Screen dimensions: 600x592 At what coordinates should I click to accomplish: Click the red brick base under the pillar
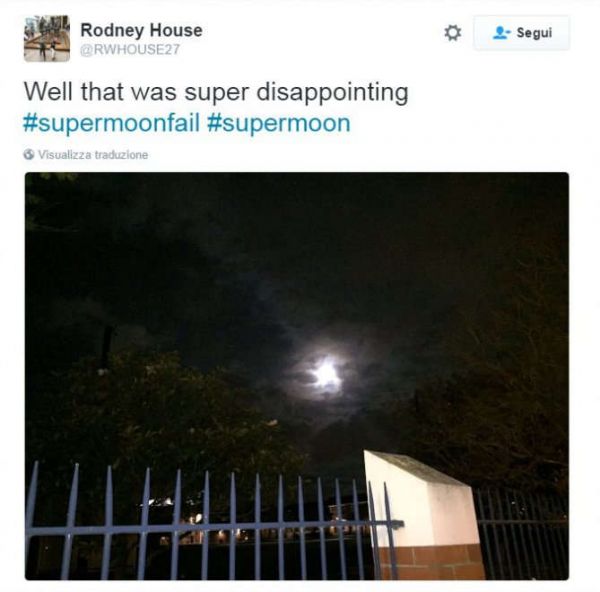pyautogui.click(x=432, y=563)
